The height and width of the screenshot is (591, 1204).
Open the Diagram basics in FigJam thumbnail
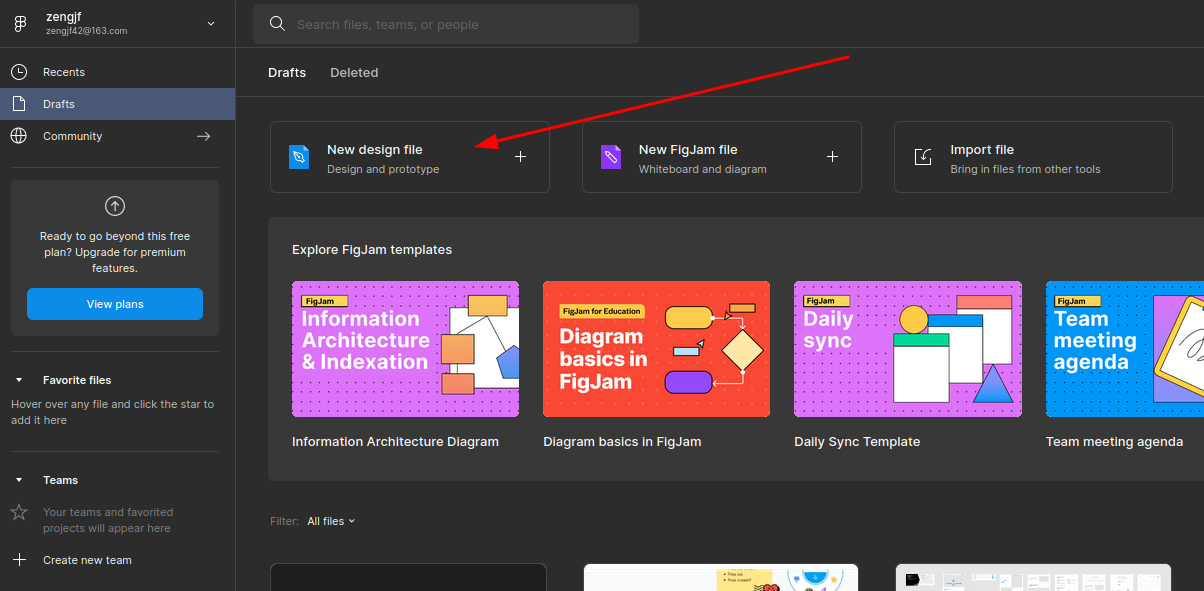pyautogui.click(x=656, y=349)
